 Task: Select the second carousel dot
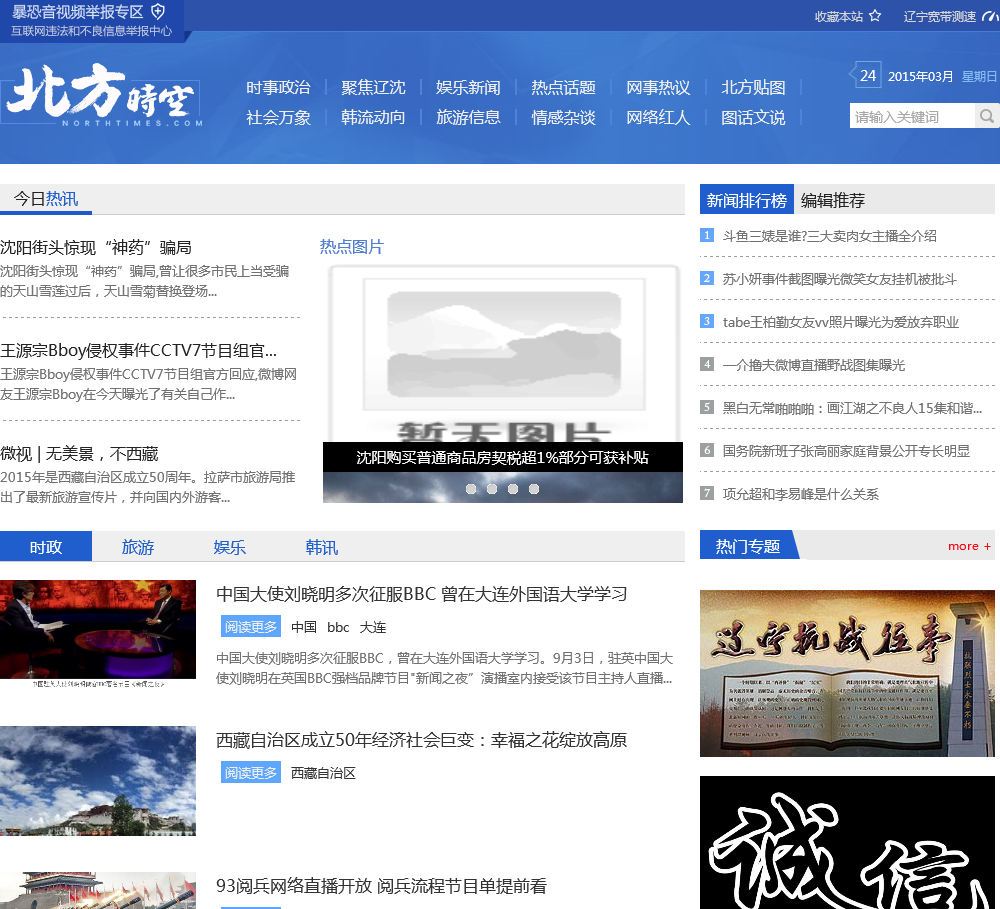click(x=492, y=489)
